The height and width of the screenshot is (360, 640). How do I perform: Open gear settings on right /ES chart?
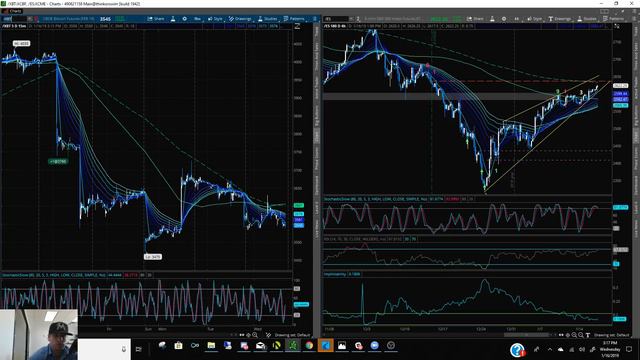coord(504,19)
